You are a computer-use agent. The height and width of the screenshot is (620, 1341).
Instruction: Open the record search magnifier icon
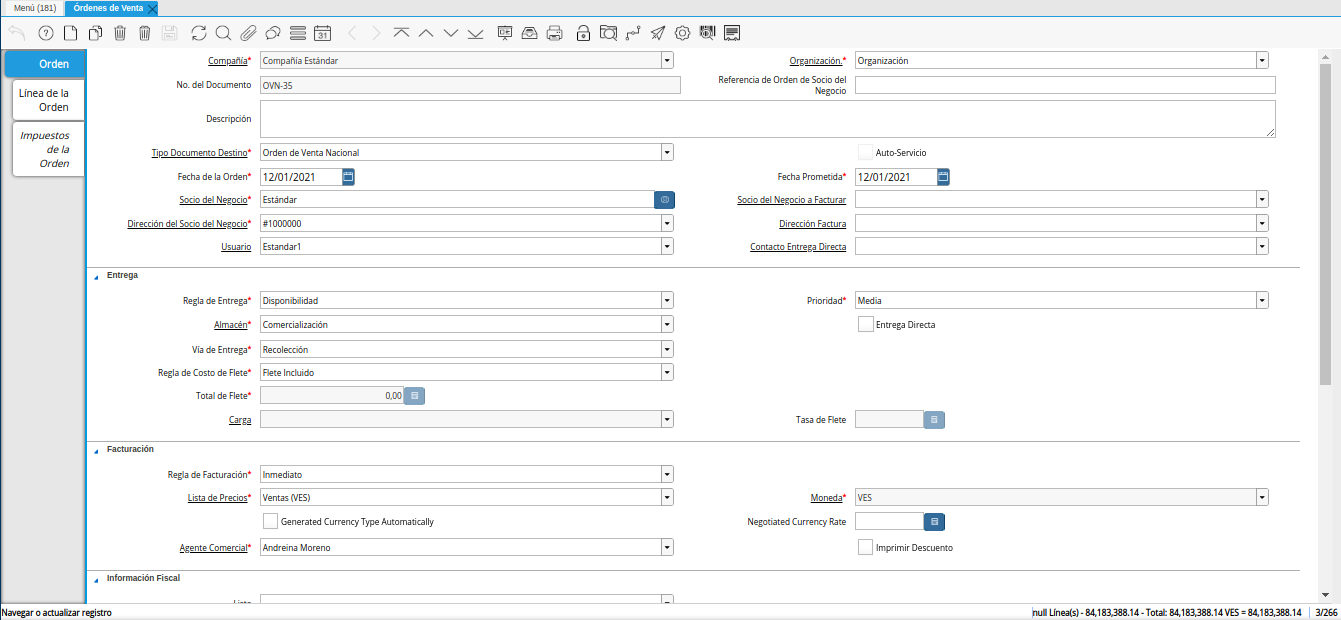point(223,33)
